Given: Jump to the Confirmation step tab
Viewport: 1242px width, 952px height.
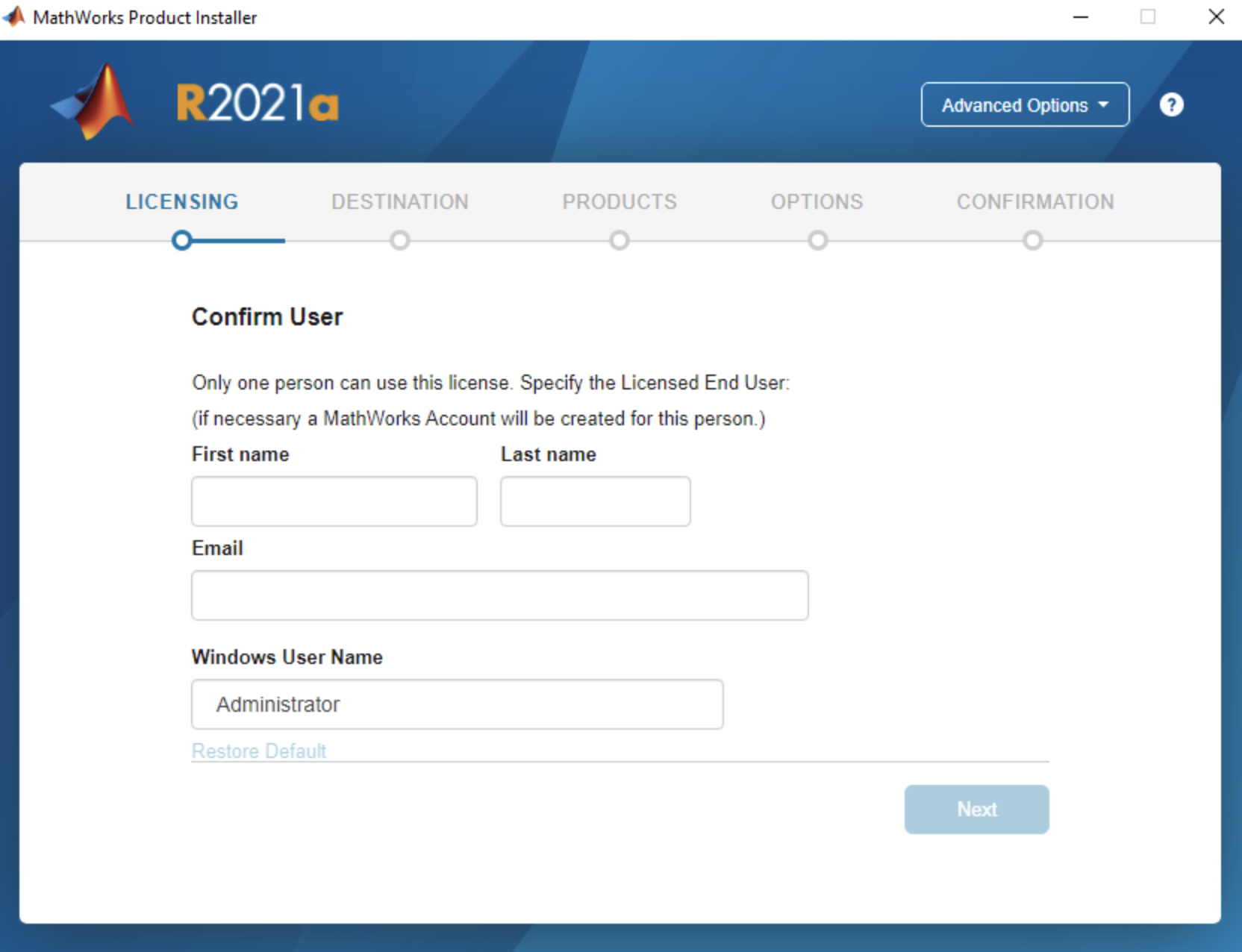Looking at the screenshot, I should coord(1035,201).
